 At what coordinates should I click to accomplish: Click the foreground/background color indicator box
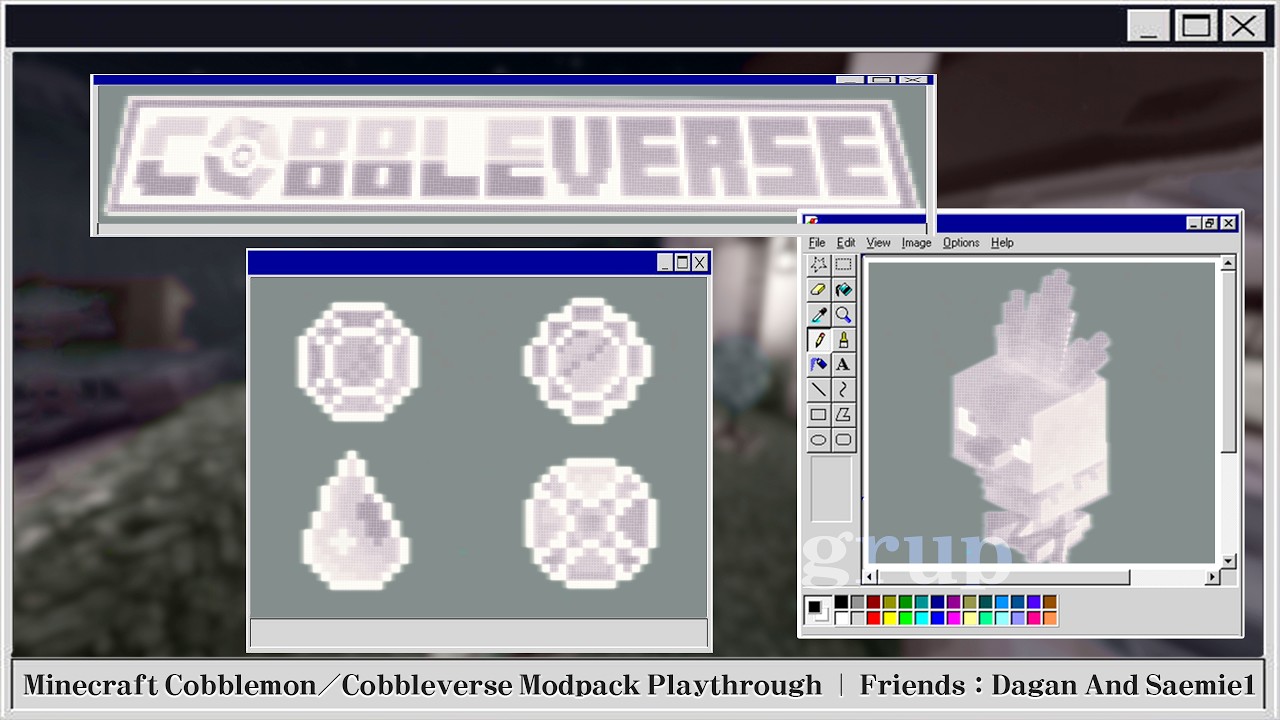coord(818,610)
